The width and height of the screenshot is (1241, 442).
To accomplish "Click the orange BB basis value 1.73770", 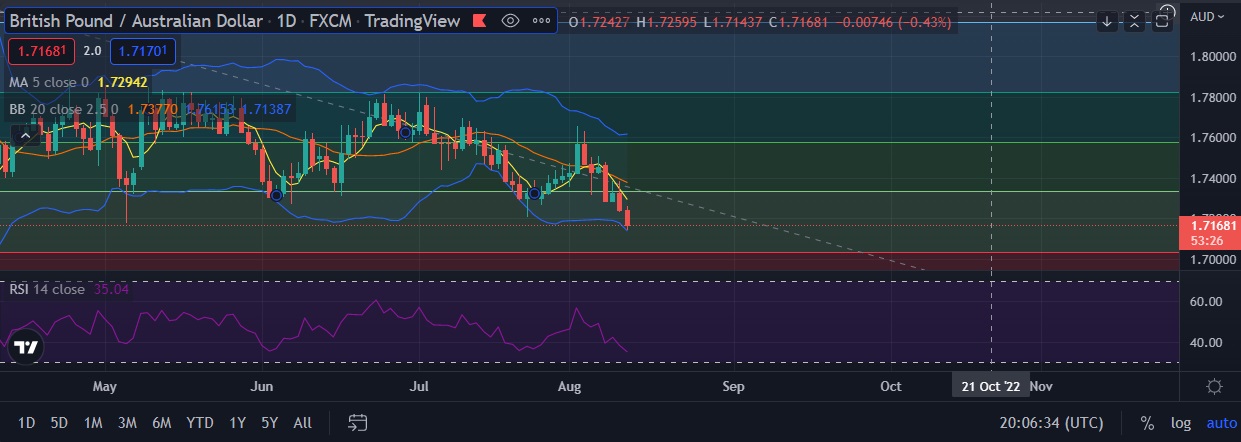I will tap(153, 108).
